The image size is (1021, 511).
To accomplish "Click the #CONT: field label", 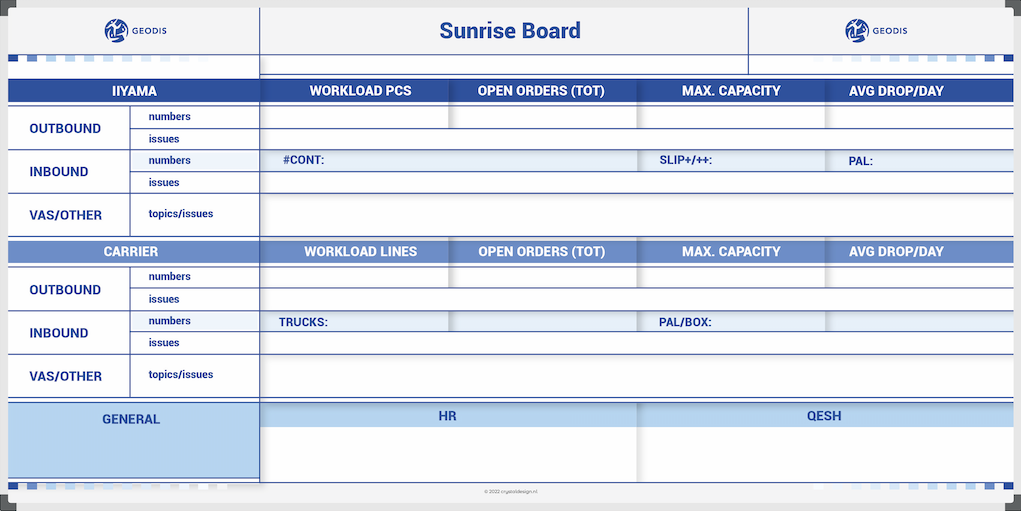I will coord(303,160).
